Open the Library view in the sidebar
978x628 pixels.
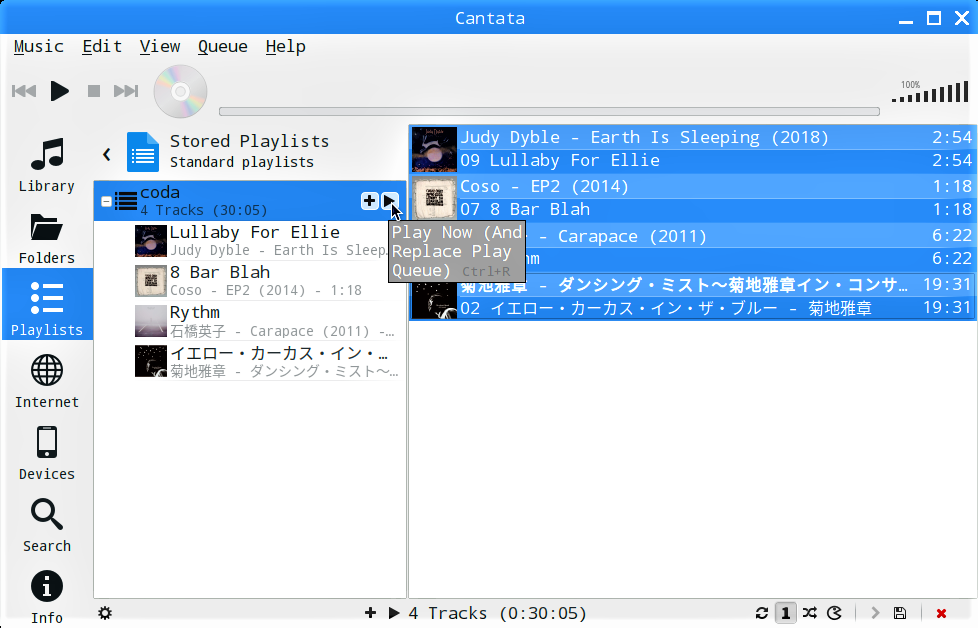point(47,165)
